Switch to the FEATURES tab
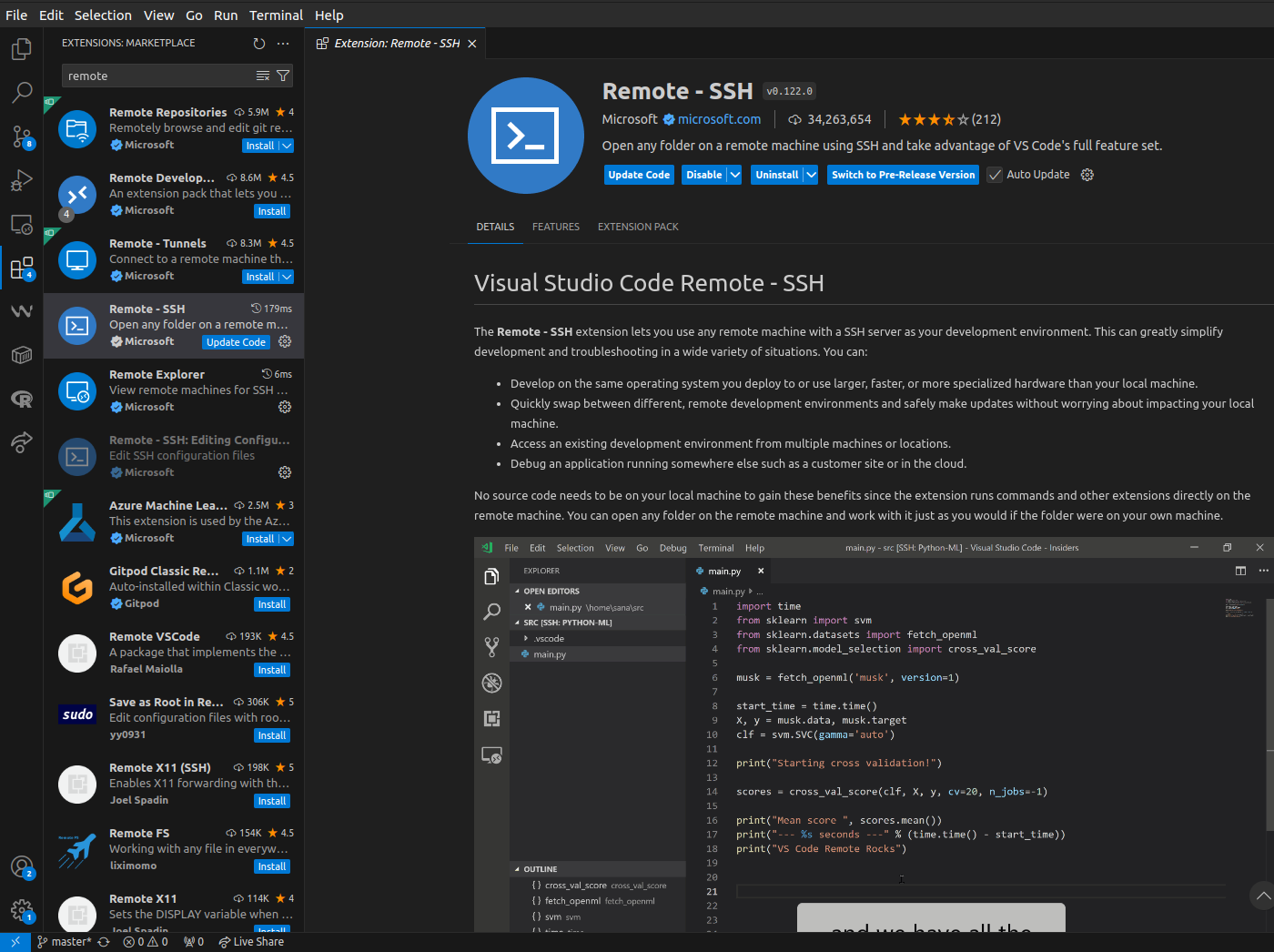 [556, 227]
